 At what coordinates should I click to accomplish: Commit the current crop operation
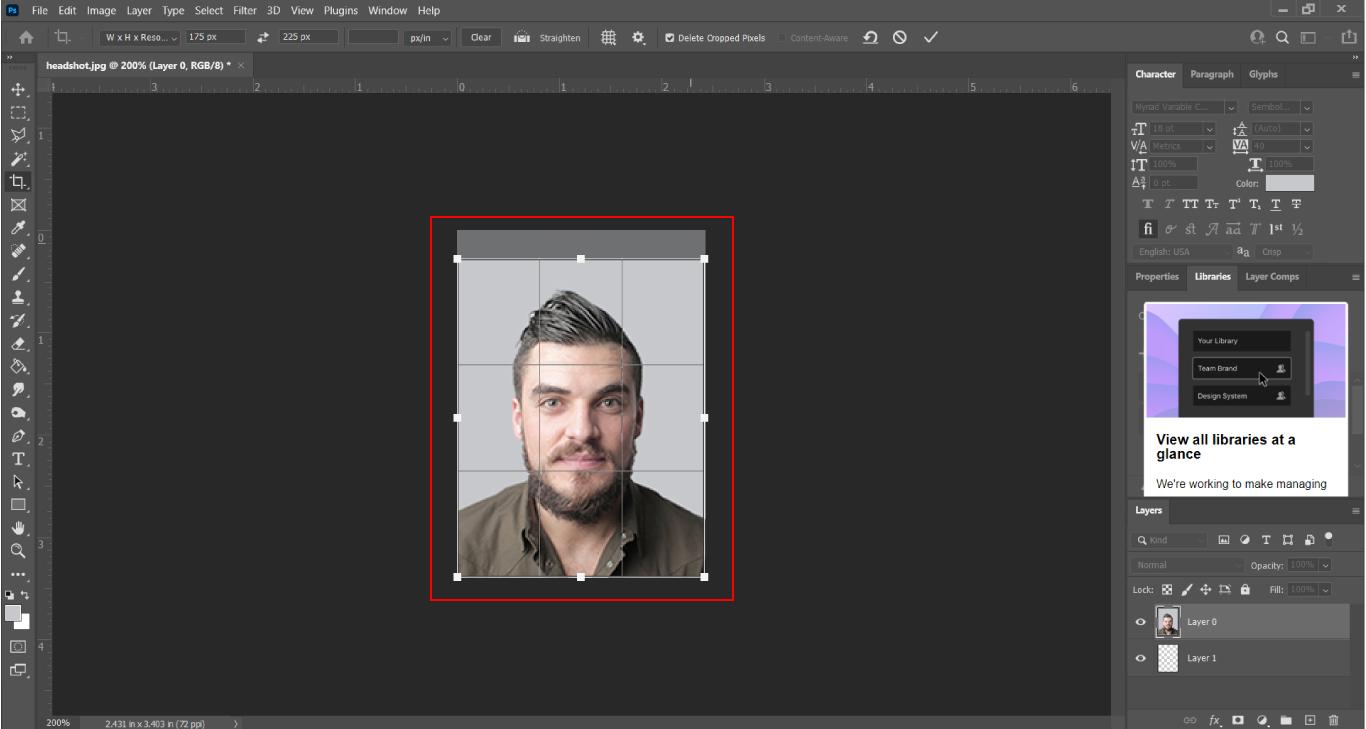(931, 37)
